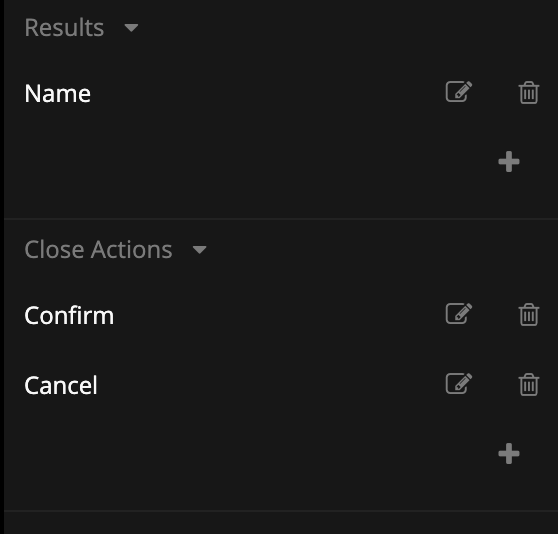Edit the Name result entry
The height and width of the screenshot is (534, 558).
[x=459, y=92]
